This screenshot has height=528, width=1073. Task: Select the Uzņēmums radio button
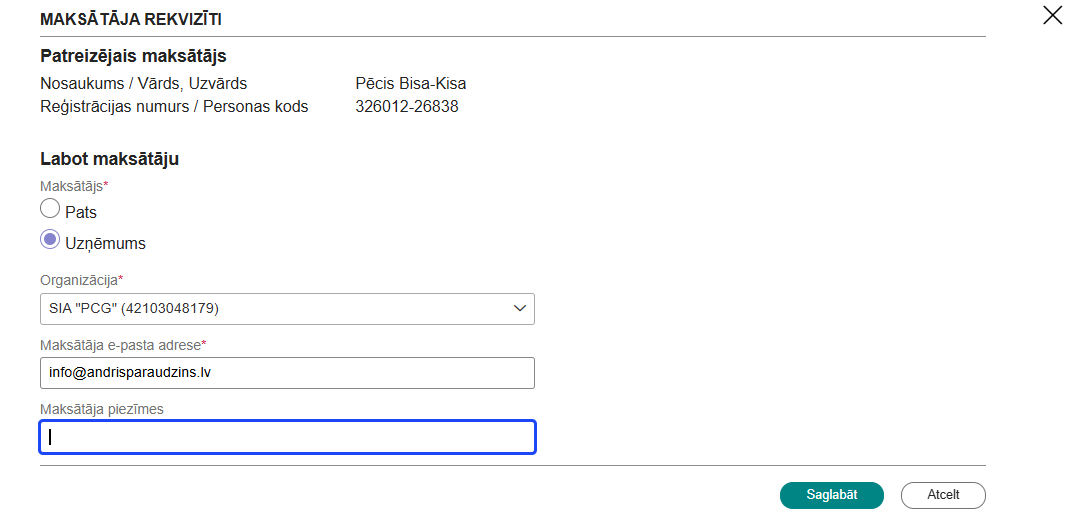click(x=50, y=240)
